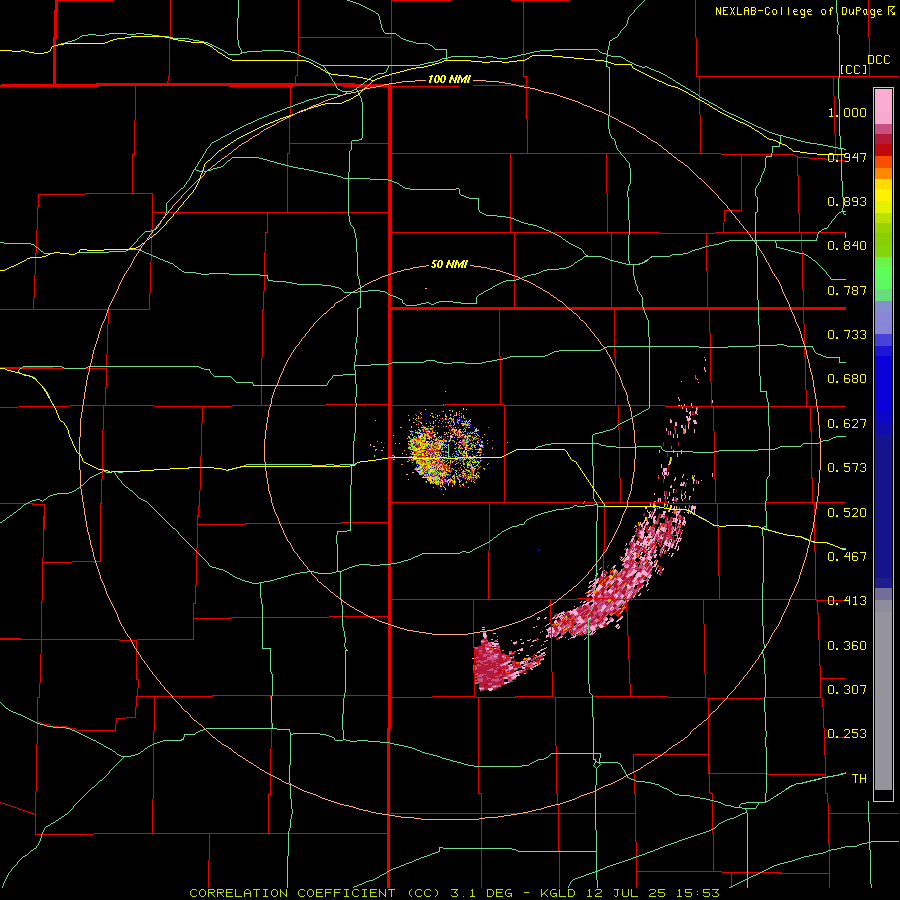900x900 pixels.
Task: Click the 0.253 scale value
Action: 847,734
